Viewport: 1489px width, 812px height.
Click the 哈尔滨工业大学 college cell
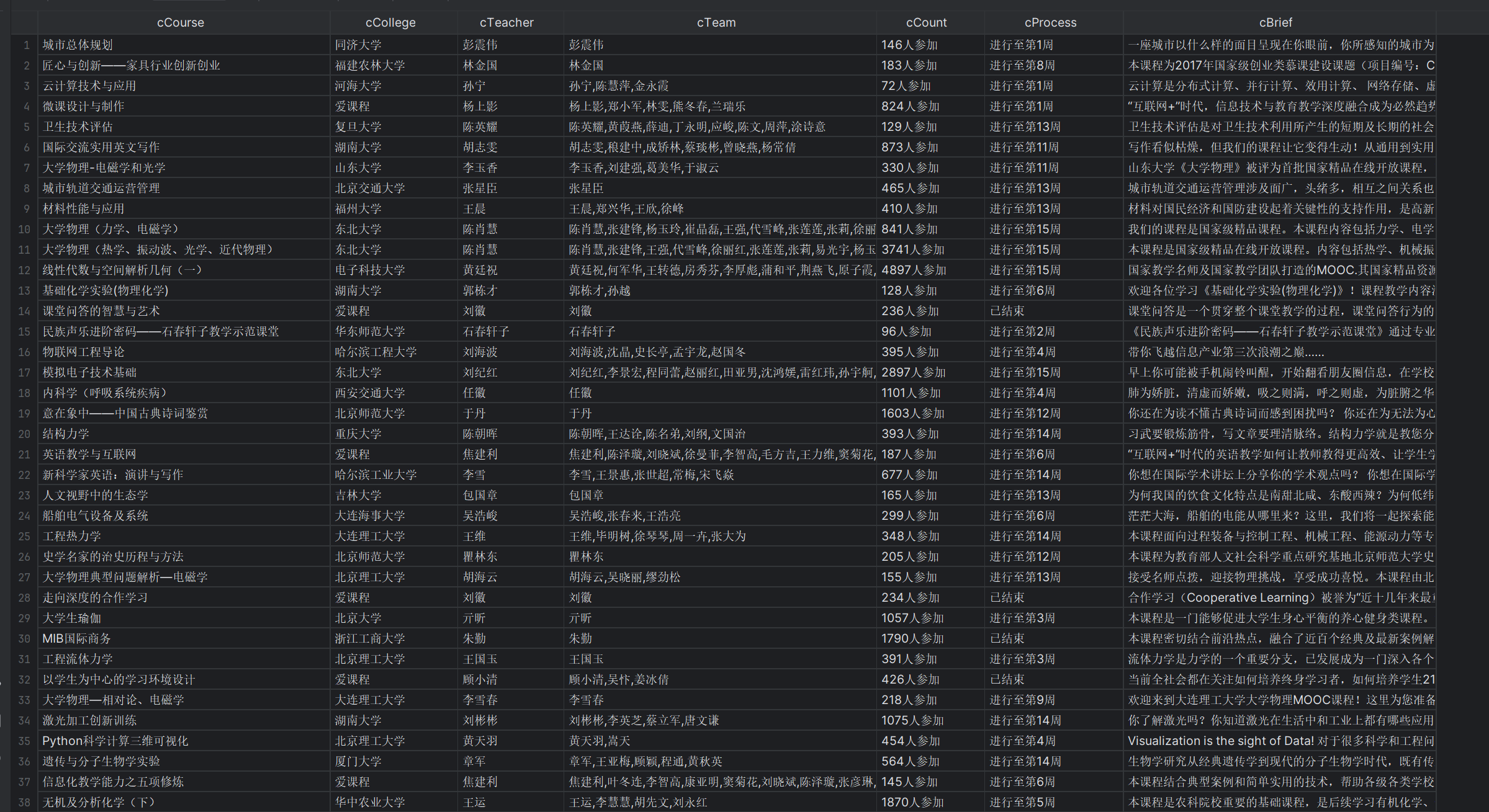pos(376,475)
